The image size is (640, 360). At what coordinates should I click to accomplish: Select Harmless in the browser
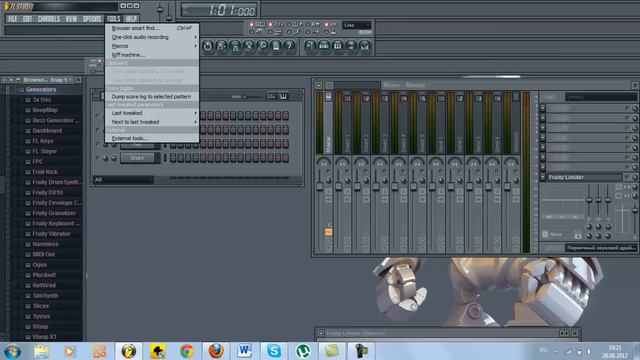[x=45, y=244]
